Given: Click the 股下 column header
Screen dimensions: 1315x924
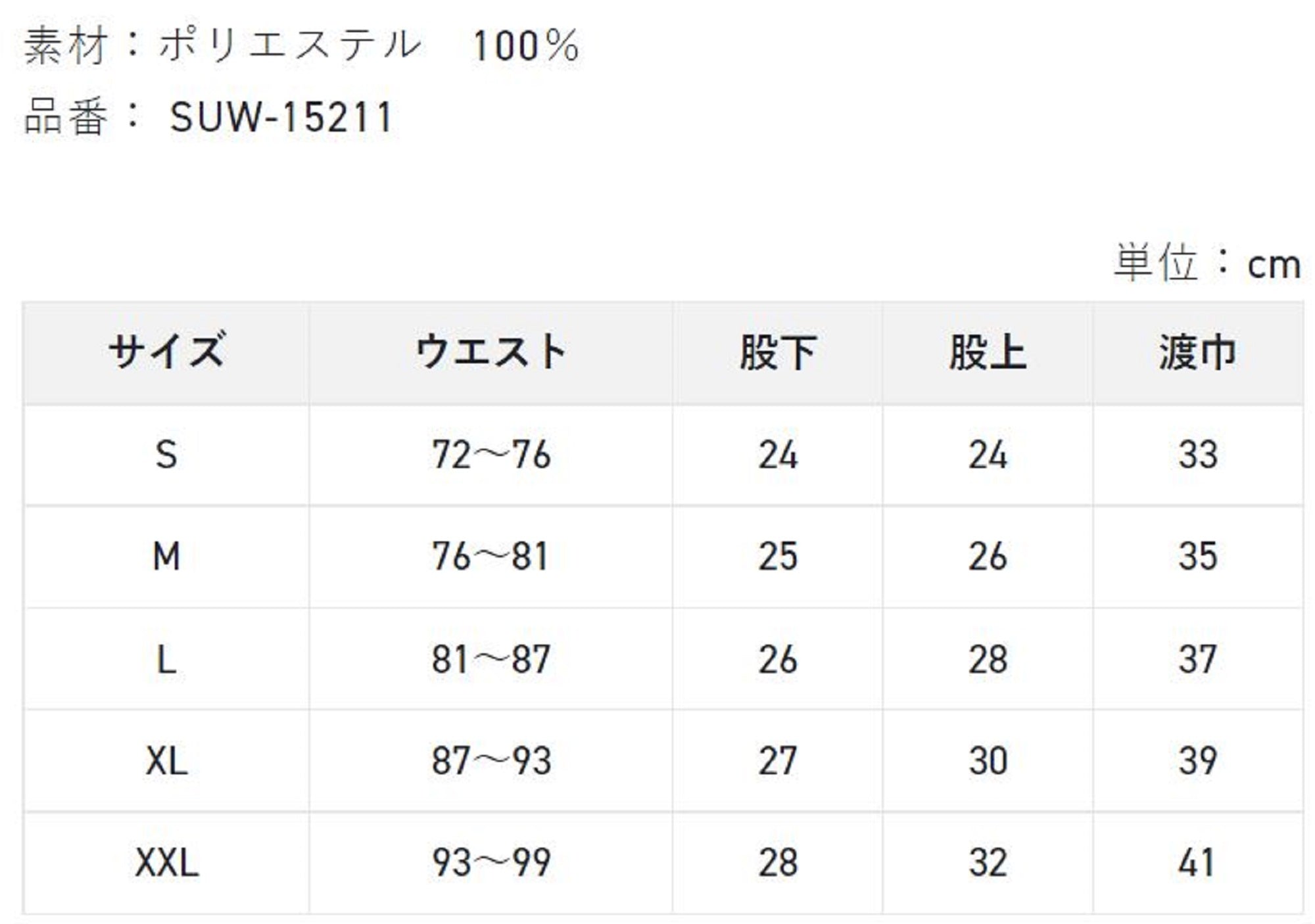Looking at the screenshot, I should (x=778, y=352).
